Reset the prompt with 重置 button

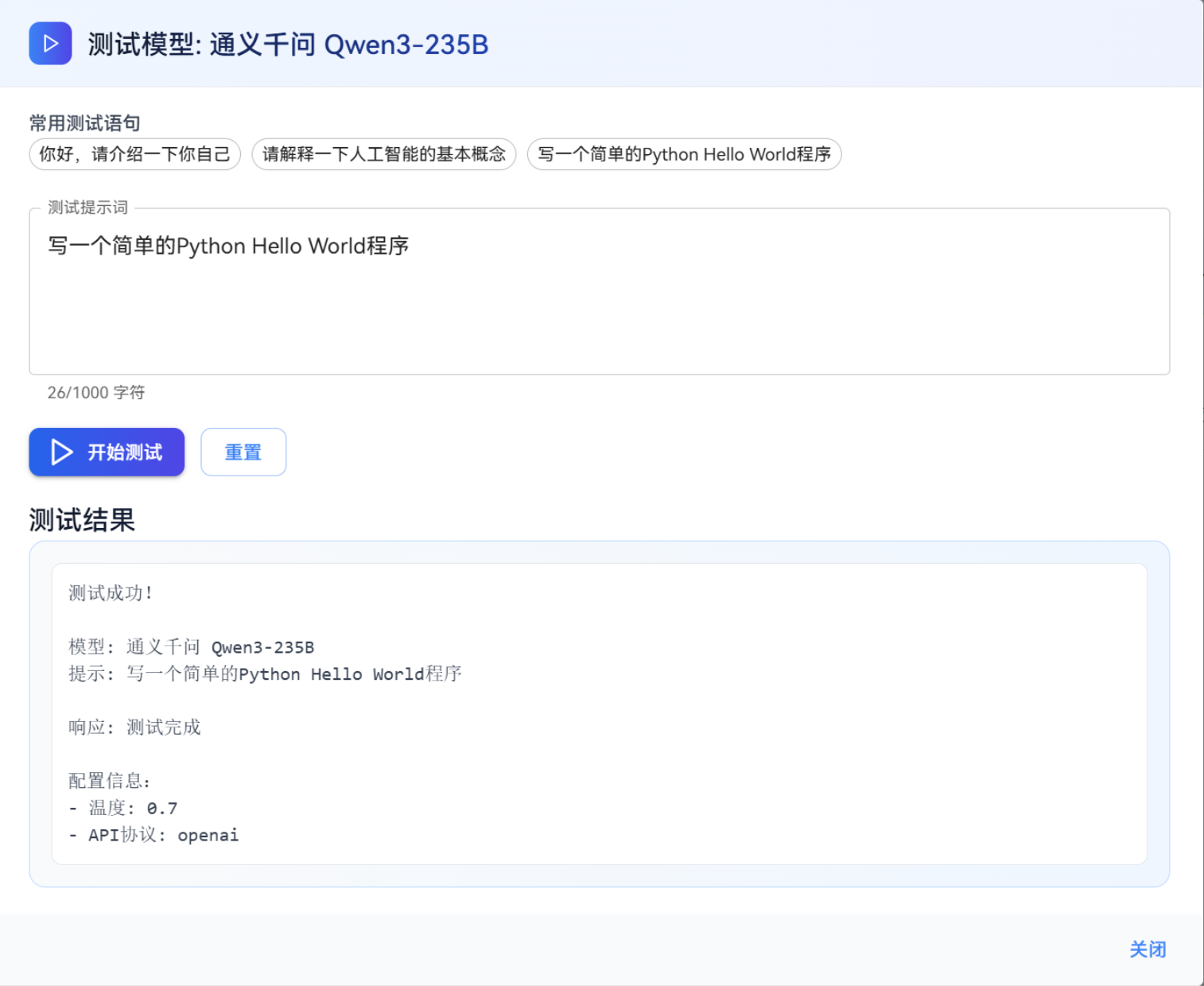(x=243, y=452)
